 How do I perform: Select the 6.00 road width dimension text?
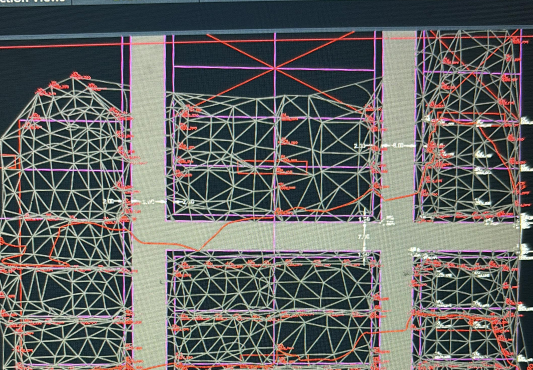[398, 145]
